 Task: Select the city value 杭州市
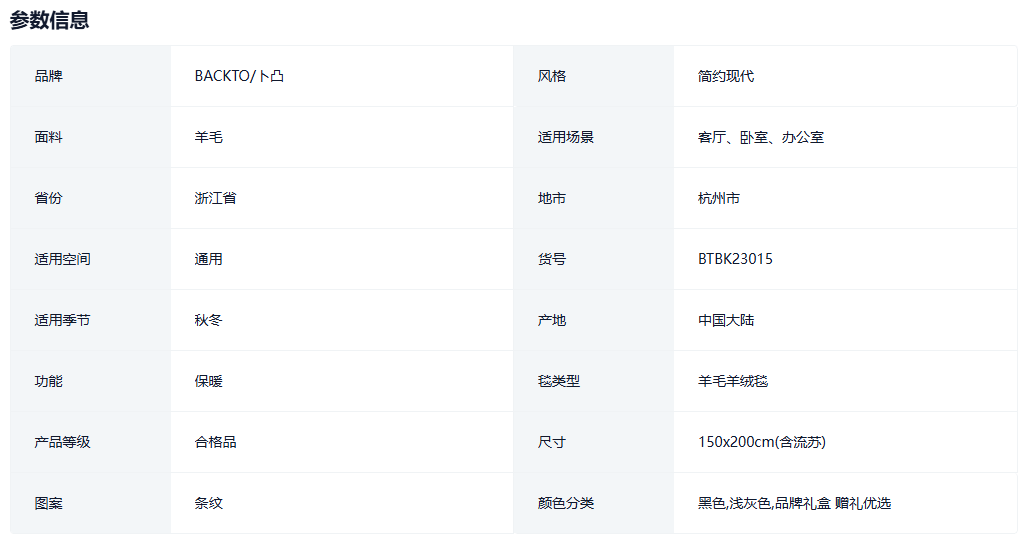(719, 198)
